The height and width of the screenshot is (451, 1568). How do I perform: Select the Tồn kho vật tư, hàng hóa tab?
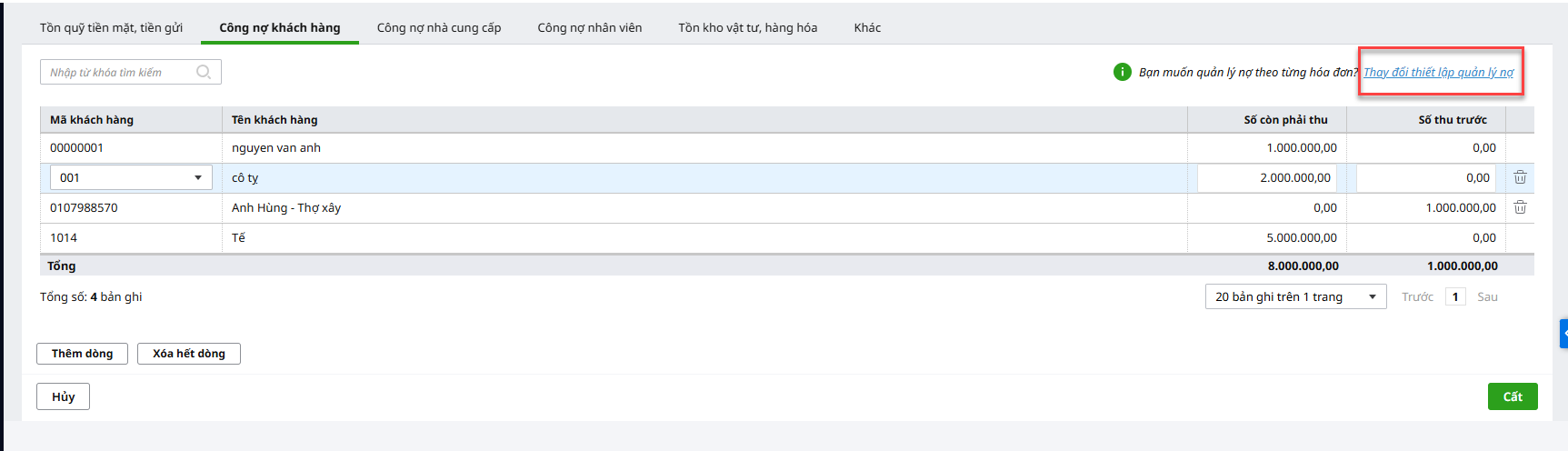click(x=747, y=27)
